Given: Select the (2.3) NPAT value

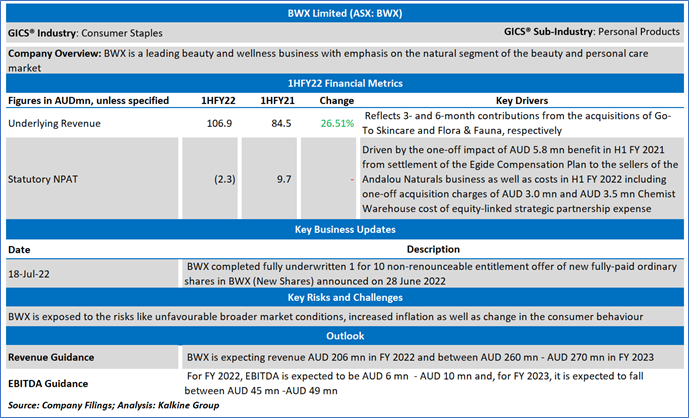Looking at the screenshot, I should click(x=225, y=179).
